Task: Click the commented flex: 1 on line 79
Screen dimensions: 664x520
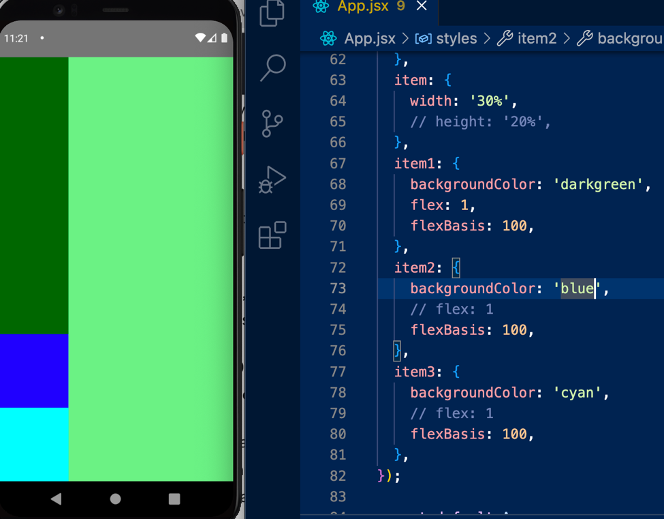Action: [x=451, y=413]
